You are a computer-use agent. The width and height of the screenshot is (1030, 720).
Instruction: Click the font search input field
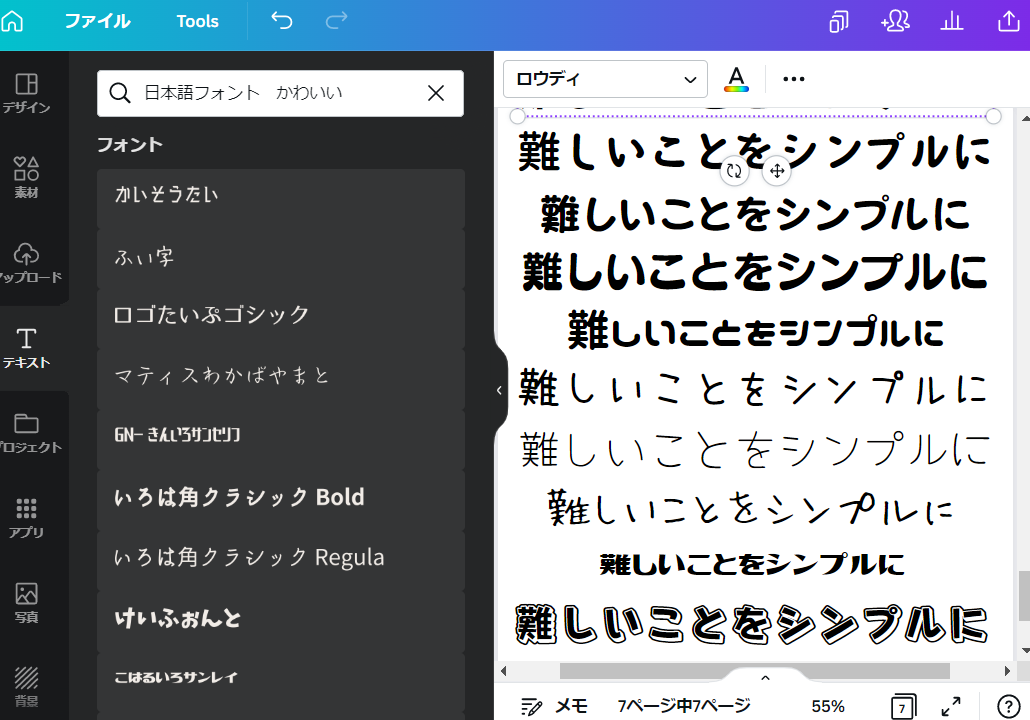270,93
